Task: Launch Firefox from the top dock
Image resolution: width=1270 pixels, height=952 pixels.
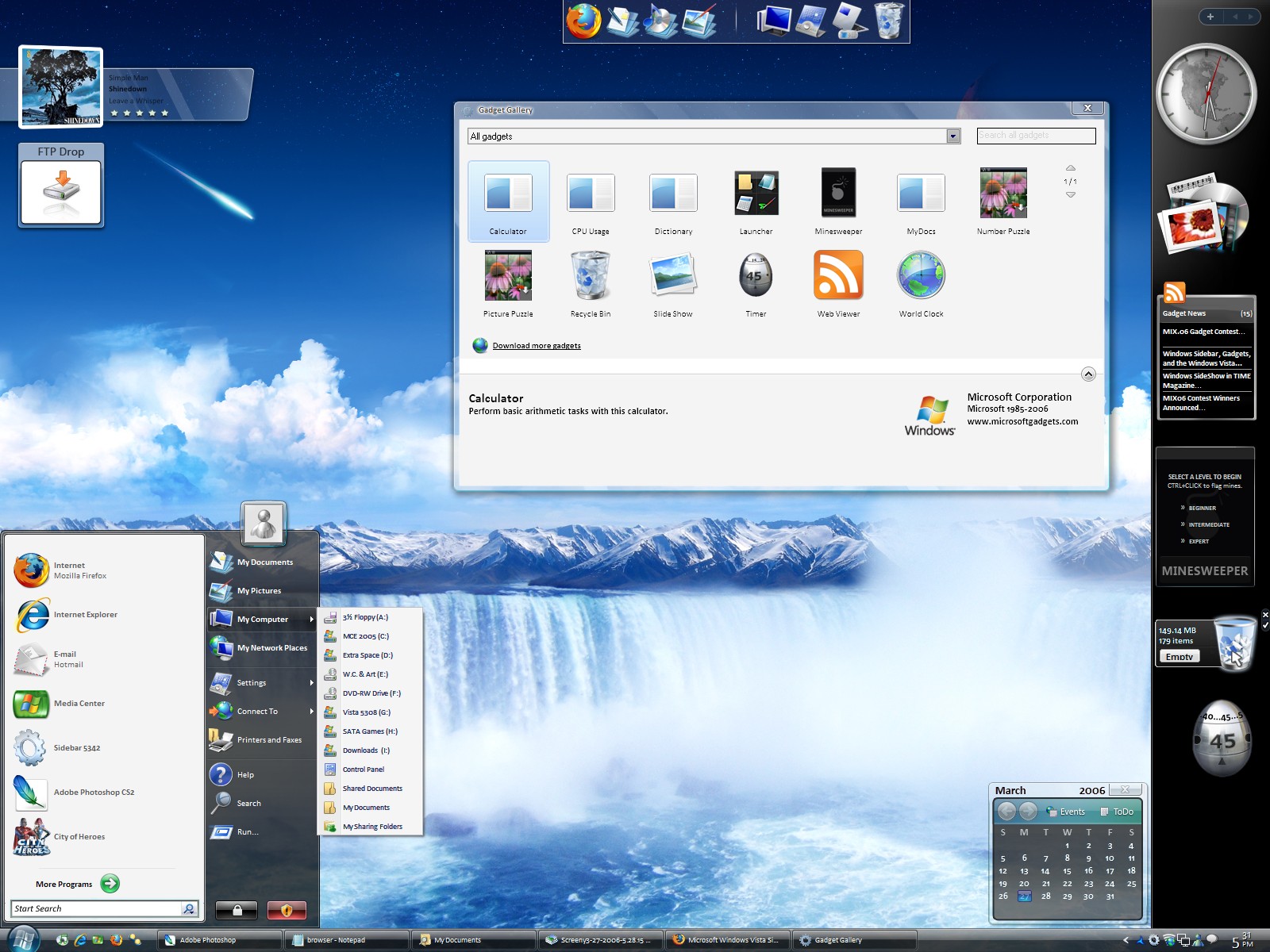Action: point(583,21)
